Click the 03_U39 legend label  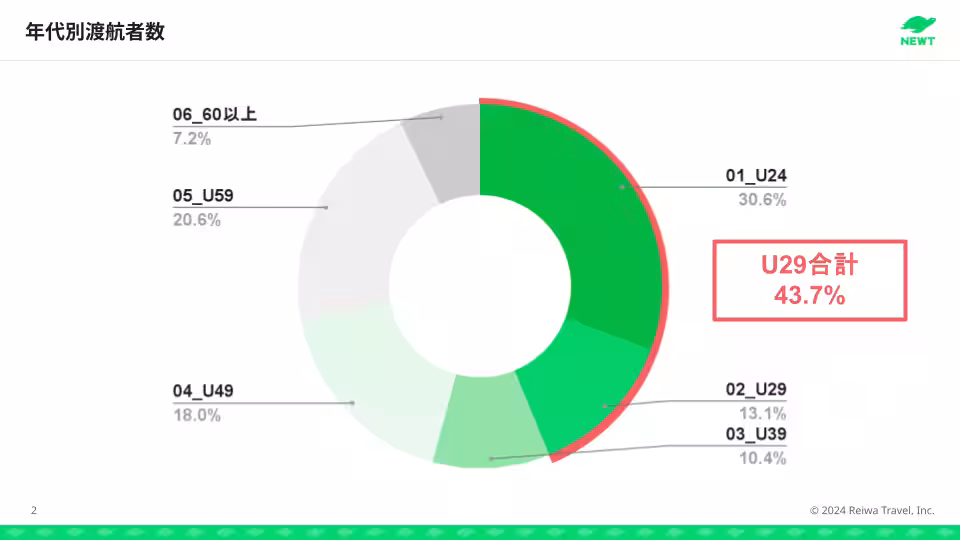coord(756,435)
